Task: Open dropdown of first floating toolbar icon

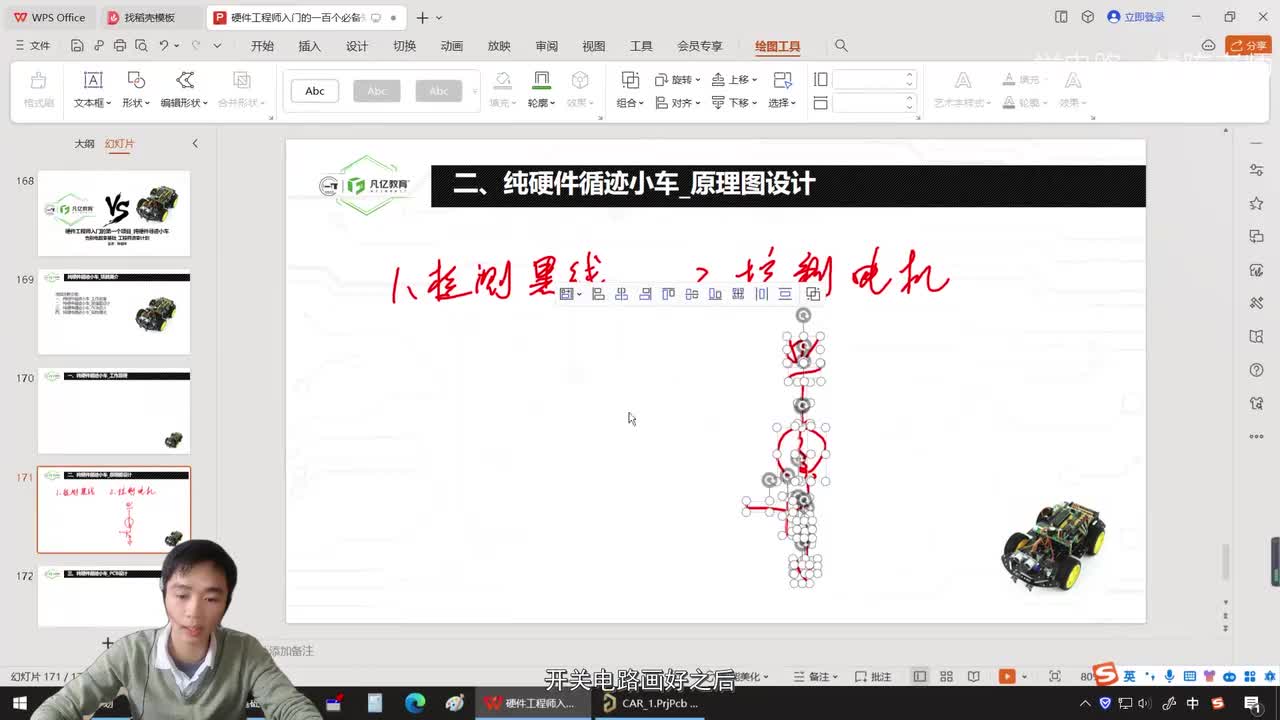Action: (x=579, y=294)
